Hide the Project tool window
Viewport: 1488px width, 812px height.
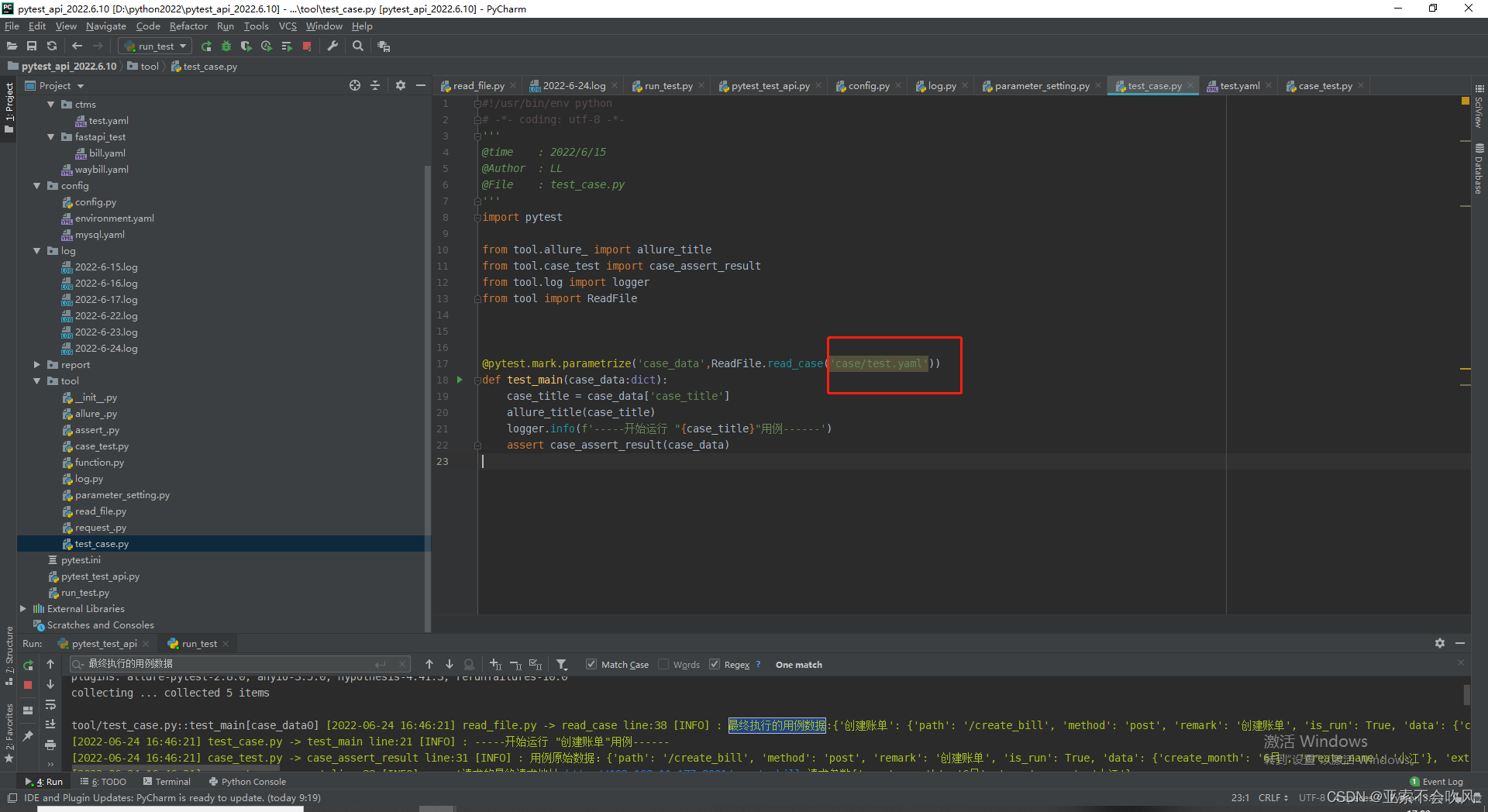coord(421,86)
